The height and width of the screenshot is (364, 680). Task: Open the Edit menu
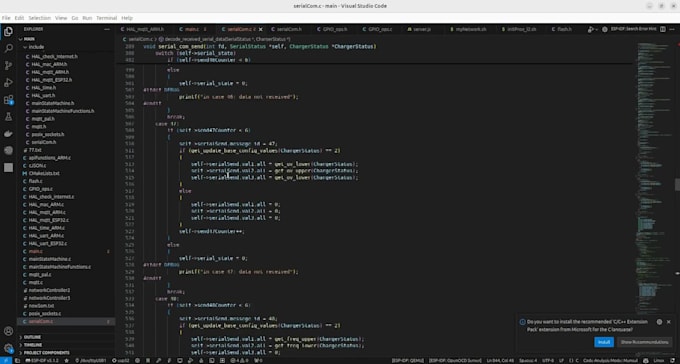(19, 18)
